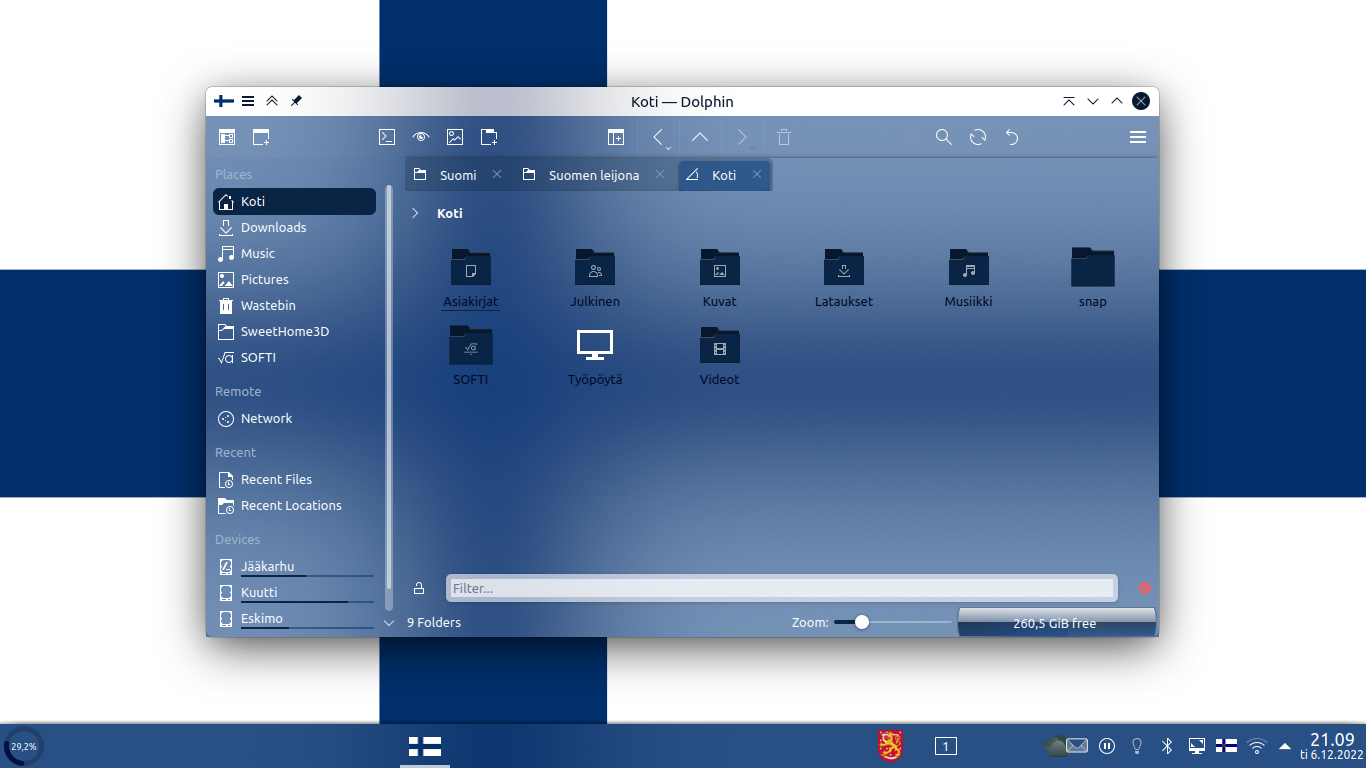Expand the status bar chevron
The width and height of the screenshot is (1366, 768).
pyautogui.click(x=389, y=622)
